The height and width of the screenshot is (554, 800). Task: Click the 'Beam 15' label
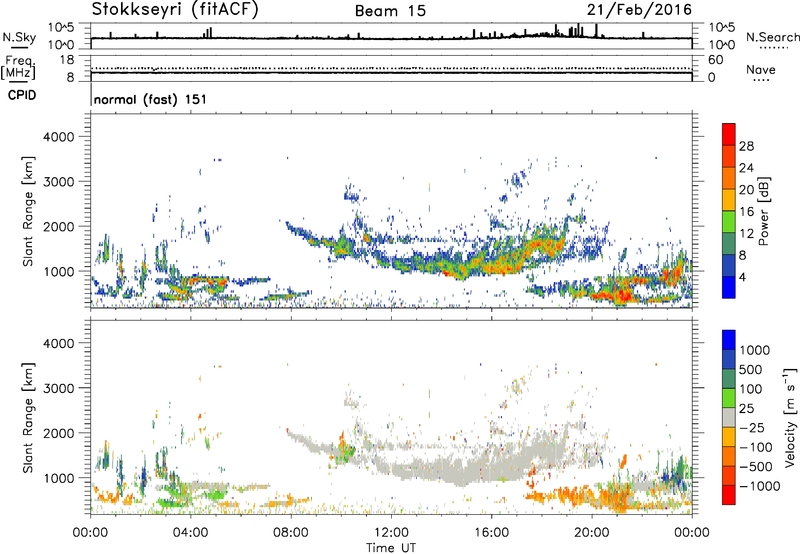[x=390, y=11]
